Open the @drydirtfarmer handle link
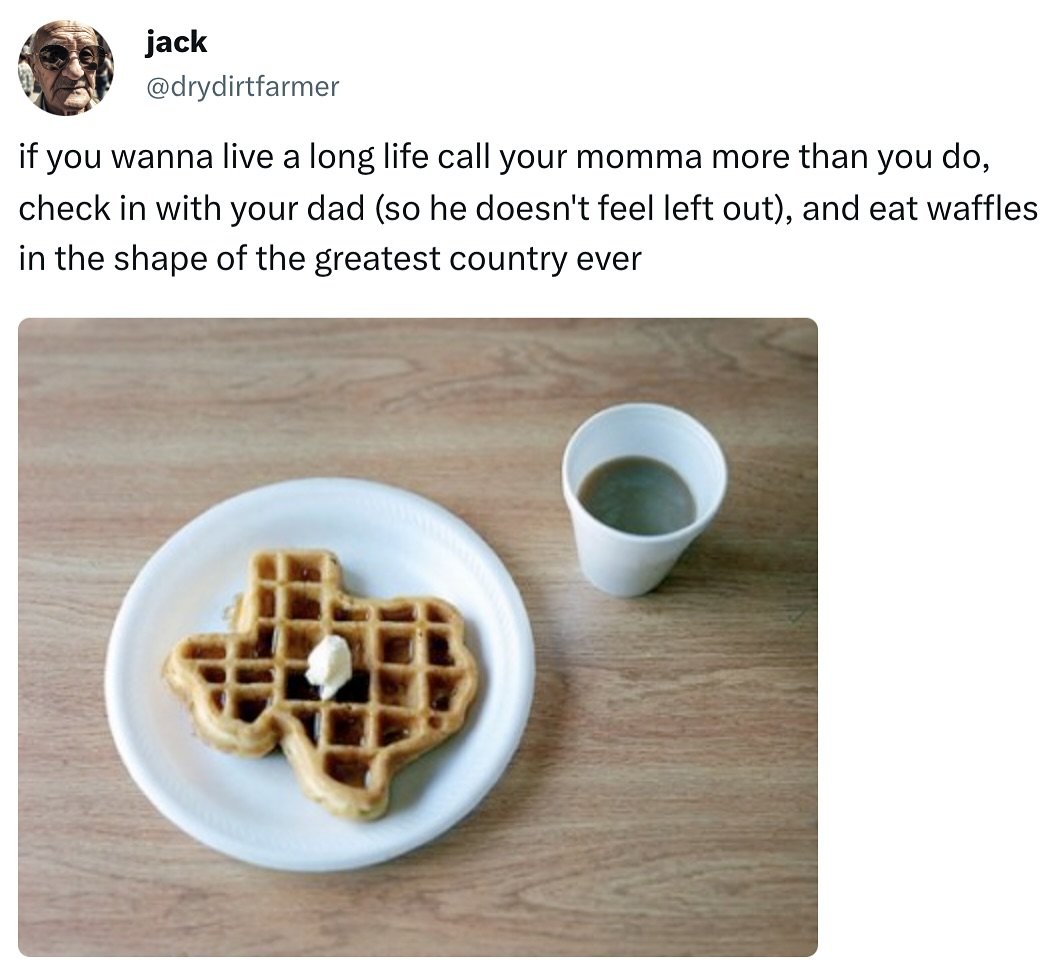The image size is (1064, 975). tap(242, 86)
